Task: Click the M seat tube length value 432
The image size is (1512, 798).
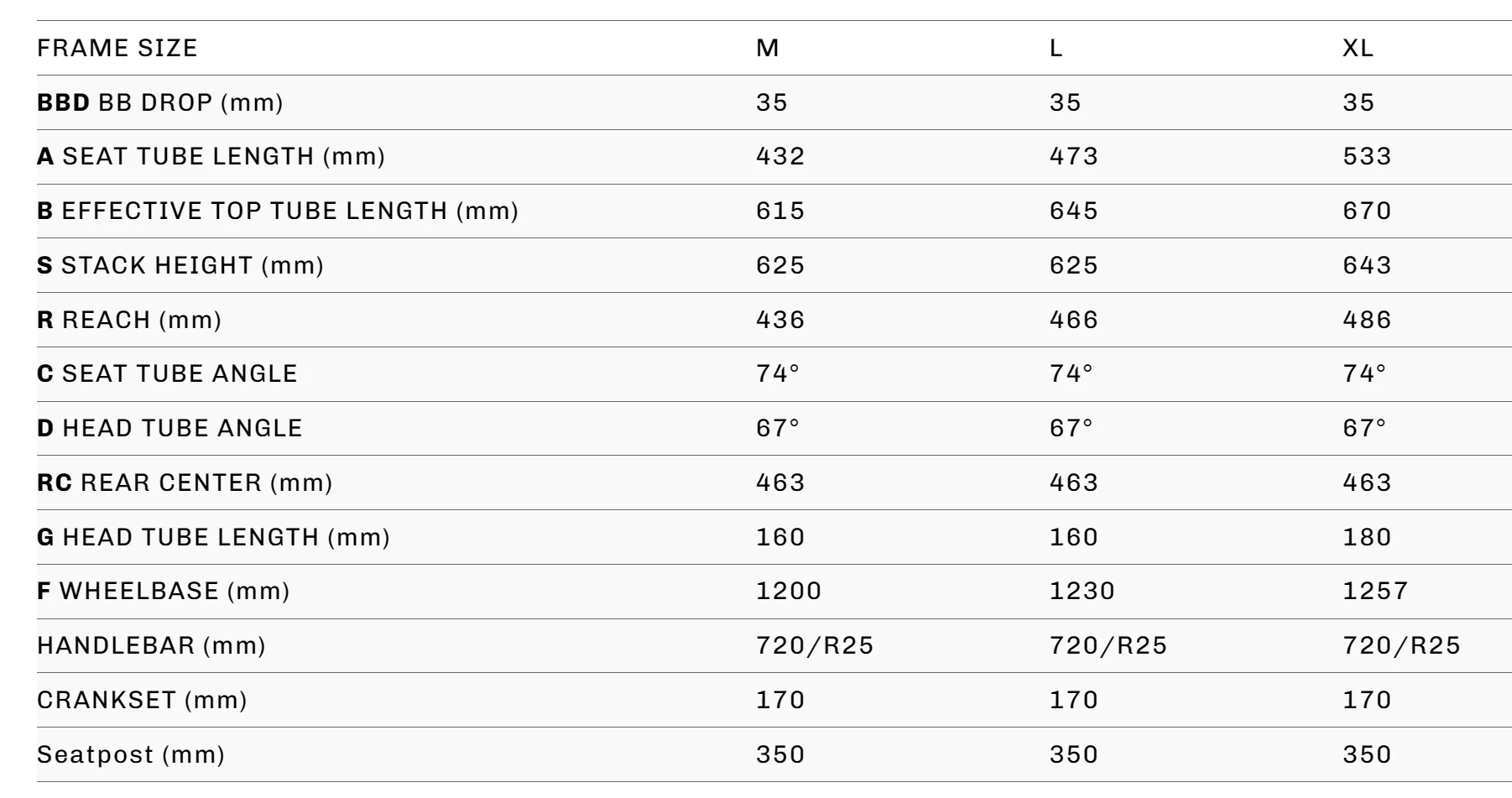Action: tap(780, 156)
